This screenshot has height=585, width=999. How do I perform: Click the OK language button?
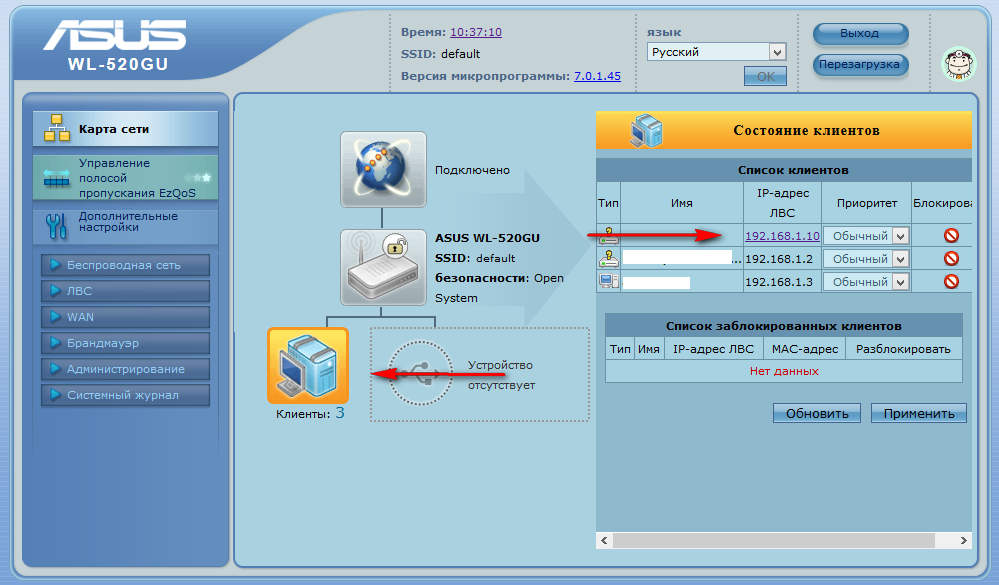pos(765,76)
